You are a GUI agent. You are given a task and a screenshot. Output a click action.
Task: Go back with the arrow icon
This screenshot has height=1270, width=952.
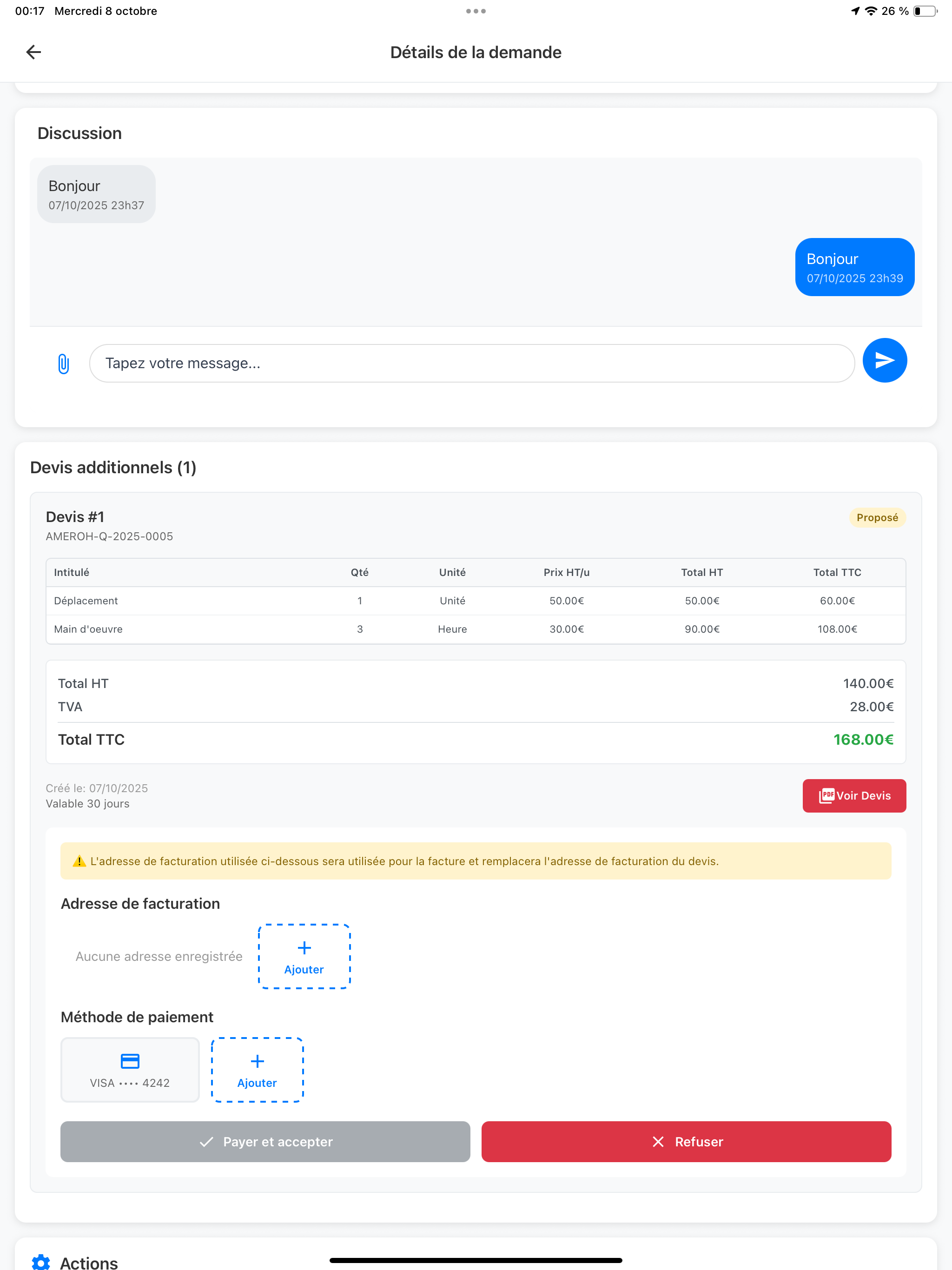click(34, 52)
